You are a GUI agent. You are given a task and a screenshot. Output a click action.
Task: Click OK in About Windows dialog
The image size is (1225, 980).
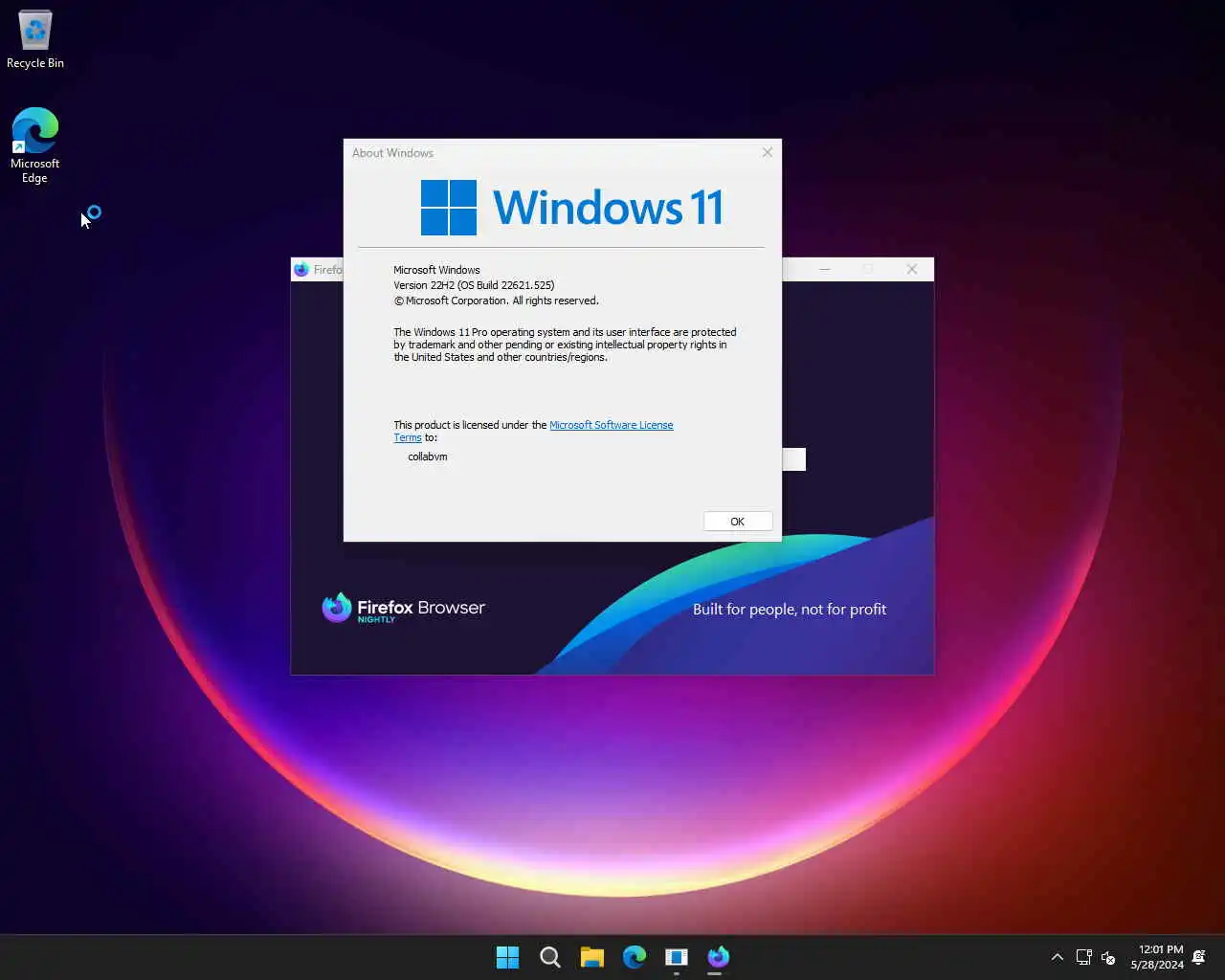[x=737, y=522]
